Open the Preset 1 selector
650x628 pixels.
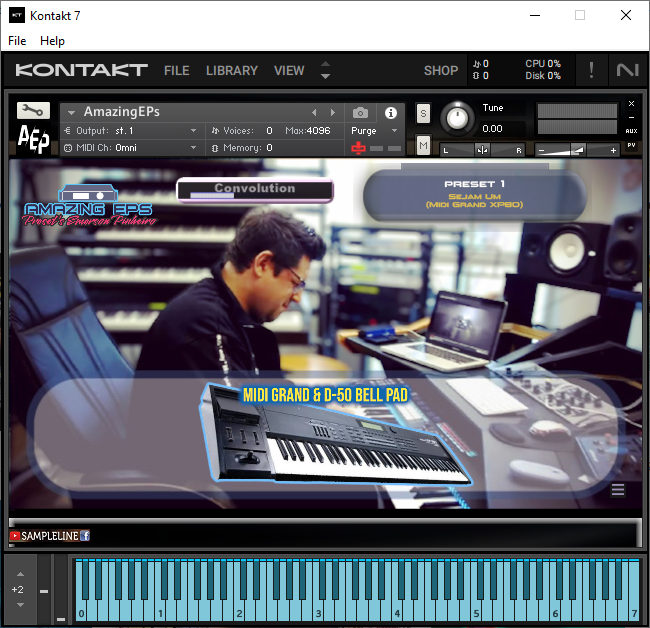coord(475,194)
